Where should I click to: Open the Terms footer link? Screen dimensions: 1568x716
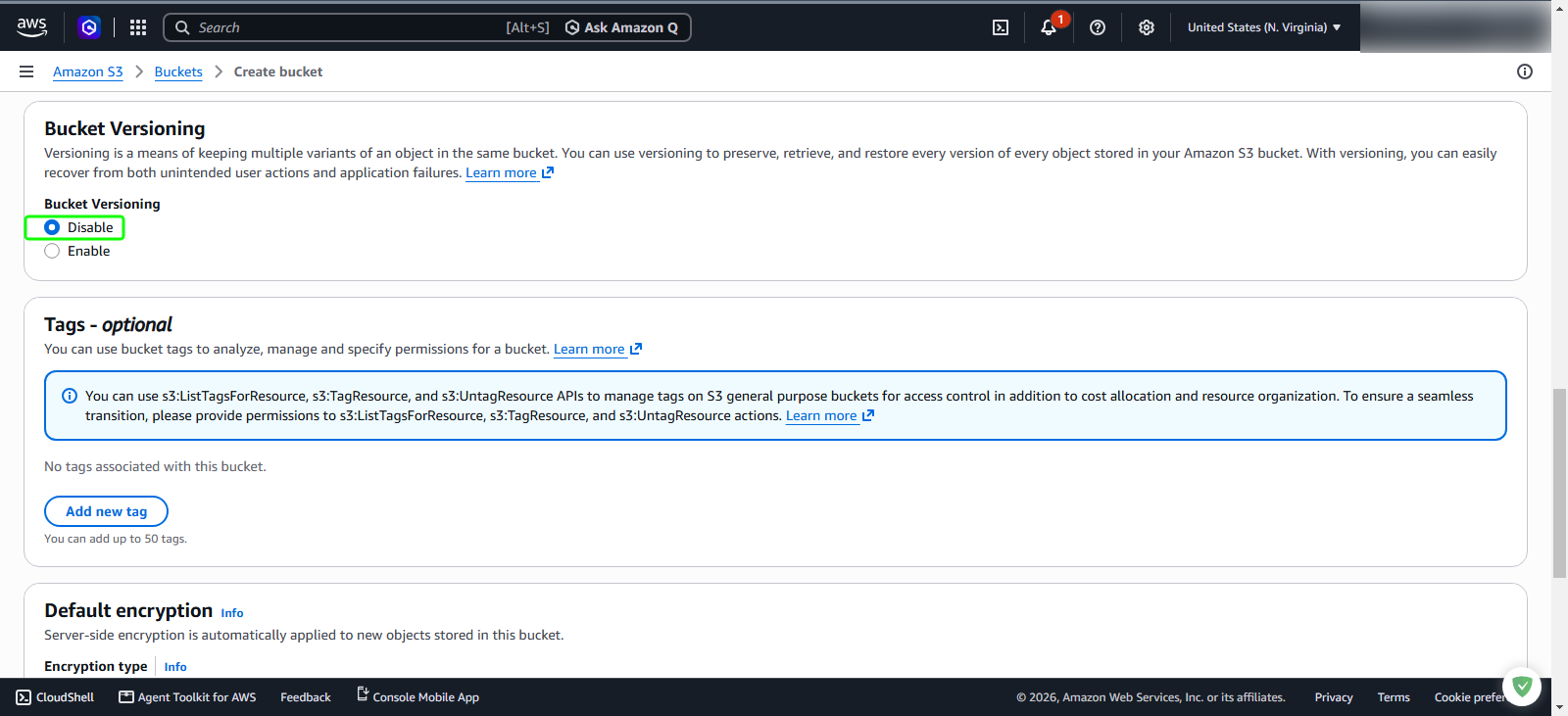tap(1394, 697)
